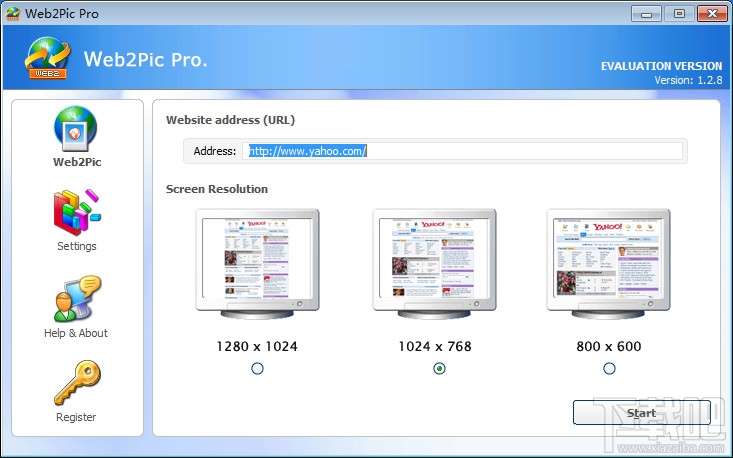This screenshot has width=733, height=458.
Task: Open the Web2Pic globe icon in sidebar
Action: [75, 129]
